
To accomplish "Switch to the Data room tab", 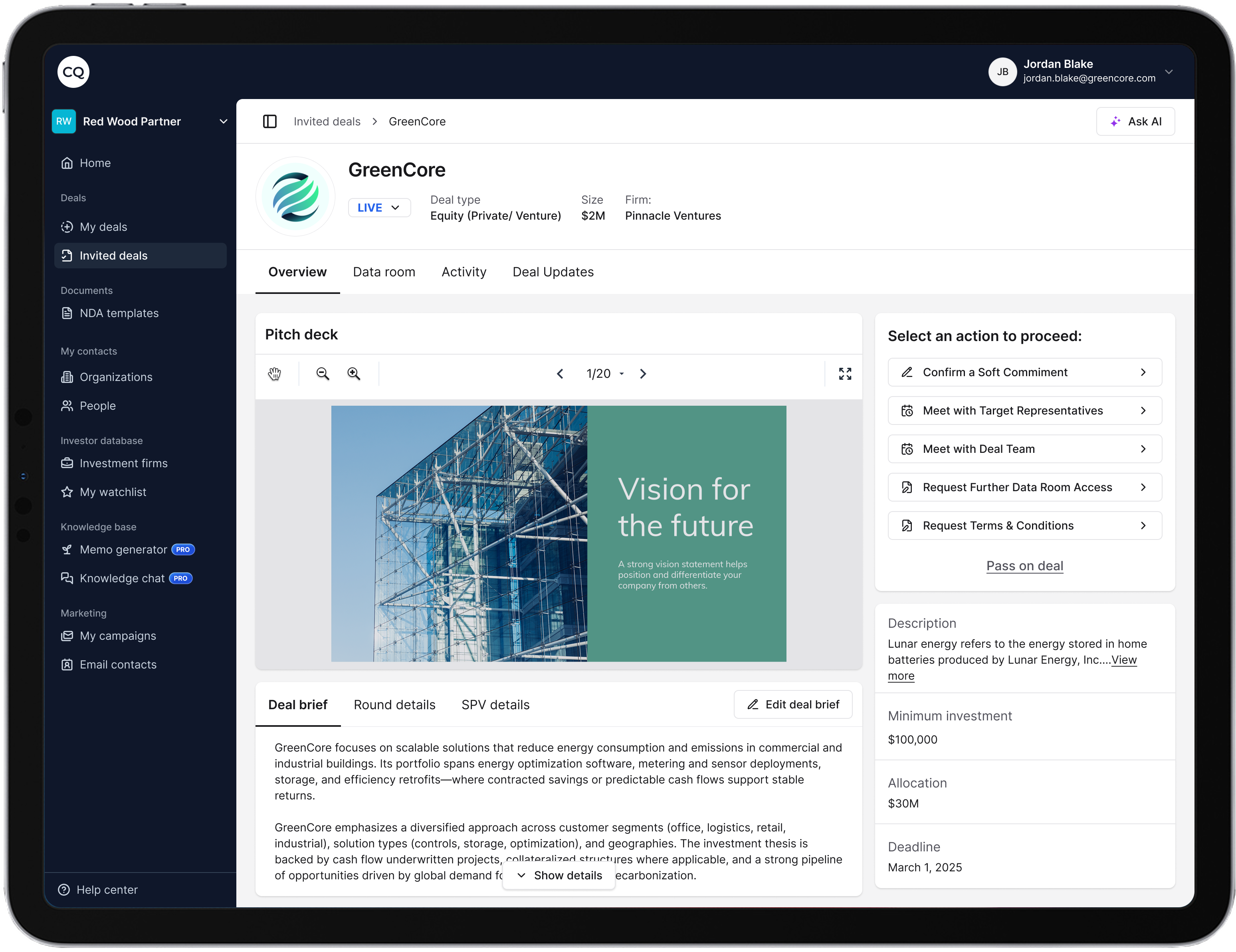I will 384,272.
